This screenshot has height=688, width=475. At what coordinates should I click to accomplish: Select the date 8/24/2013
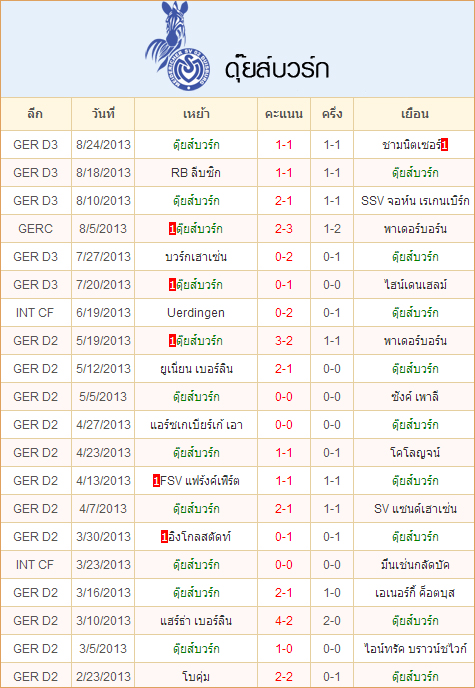pos(104,145)
